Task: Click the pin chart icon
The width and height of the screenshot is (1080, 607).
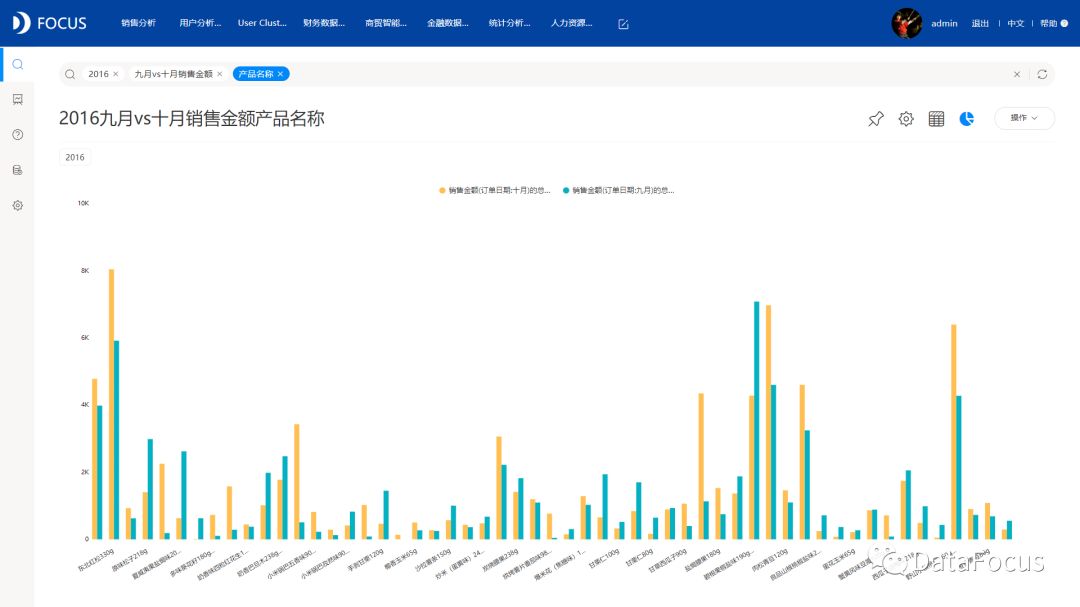Action: coord(875,119)
